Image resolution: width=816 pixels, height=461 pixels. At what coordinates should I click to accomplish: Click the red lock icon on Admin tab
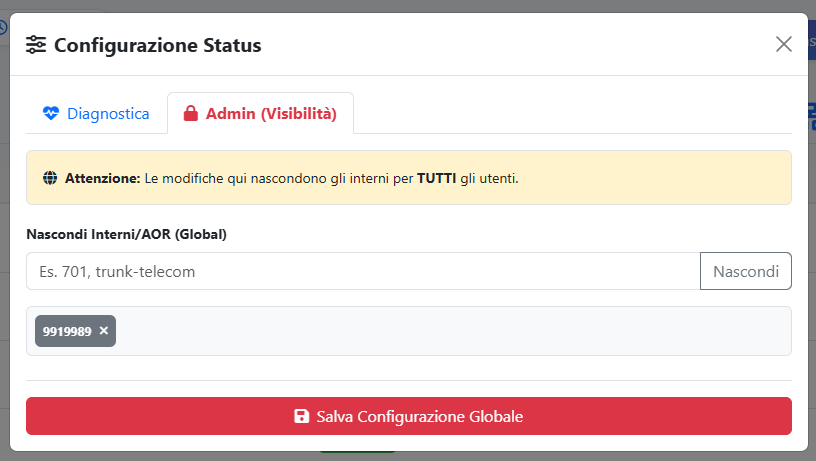click(190, 114)
